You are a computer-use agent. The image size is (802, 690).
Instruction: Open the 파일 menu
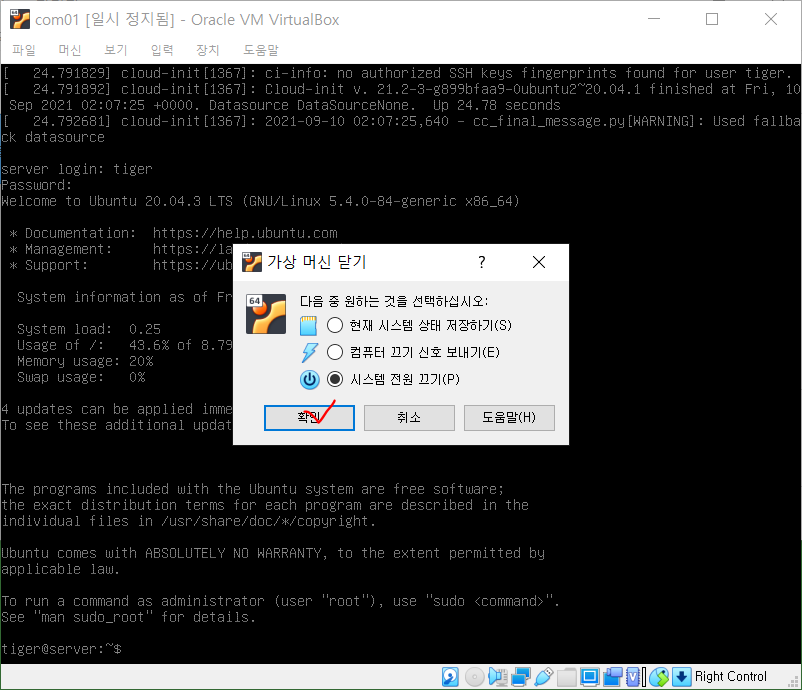(24, 50)
